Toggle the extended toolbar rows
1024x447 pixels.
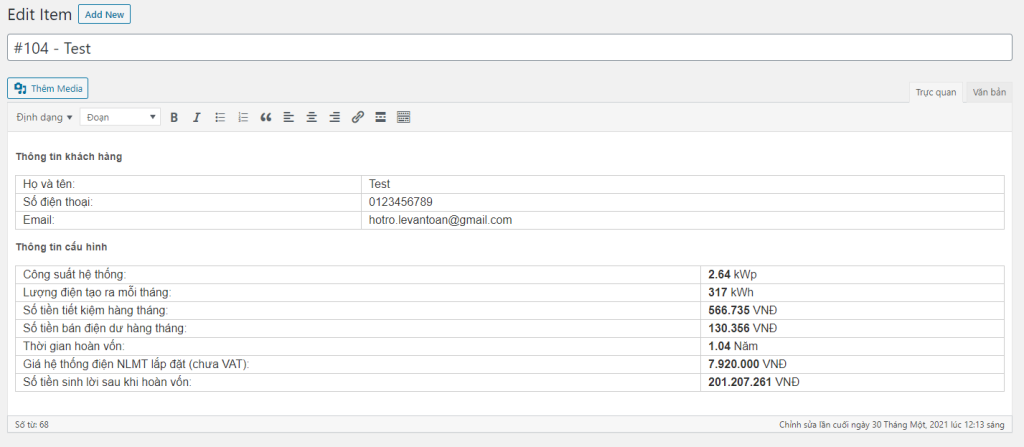(x=404, y=117)
